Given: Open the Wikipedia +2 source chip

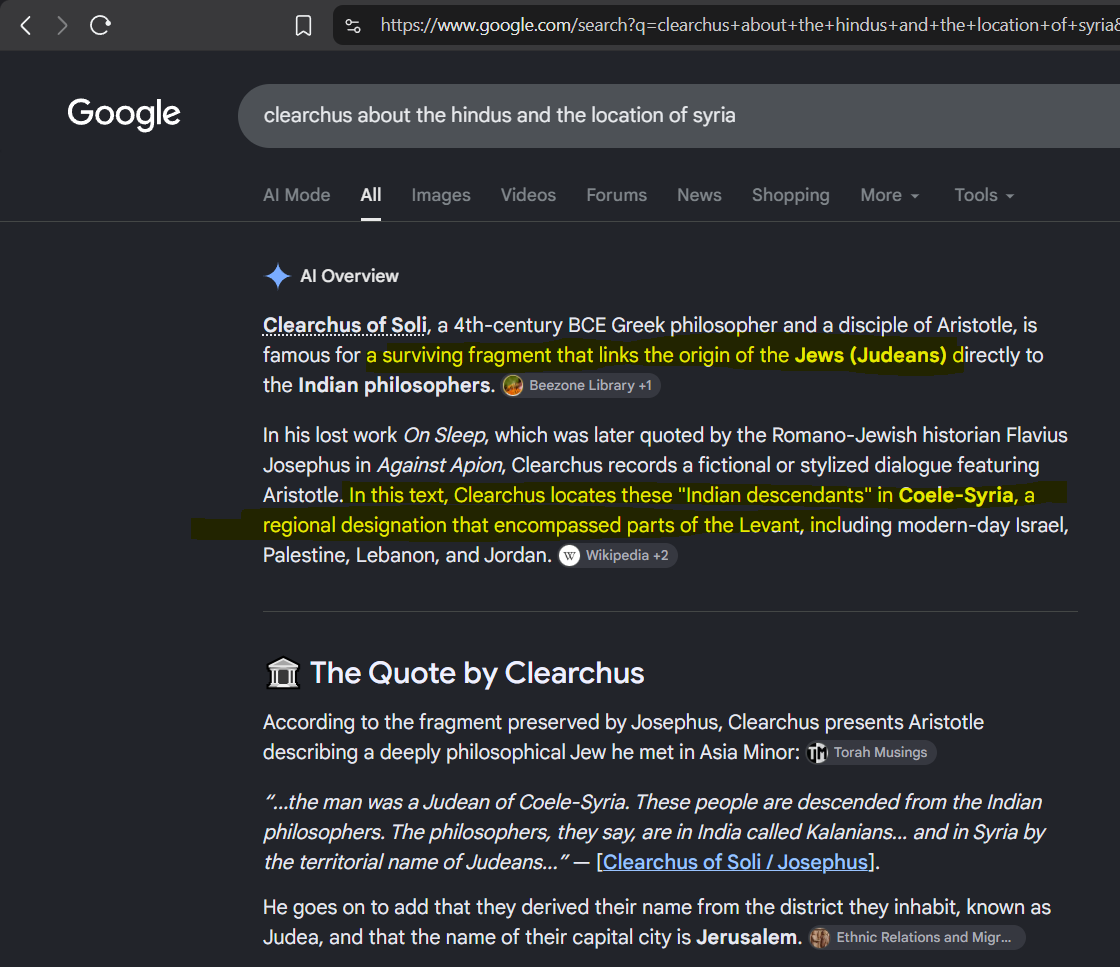Looking at the screenshot, I should click(x=617, y=555).
